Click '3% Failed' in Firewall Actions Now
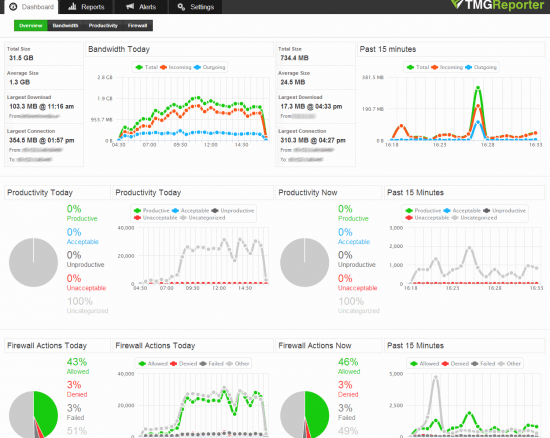This screenshot has height=438, width=550. [347, 412]
